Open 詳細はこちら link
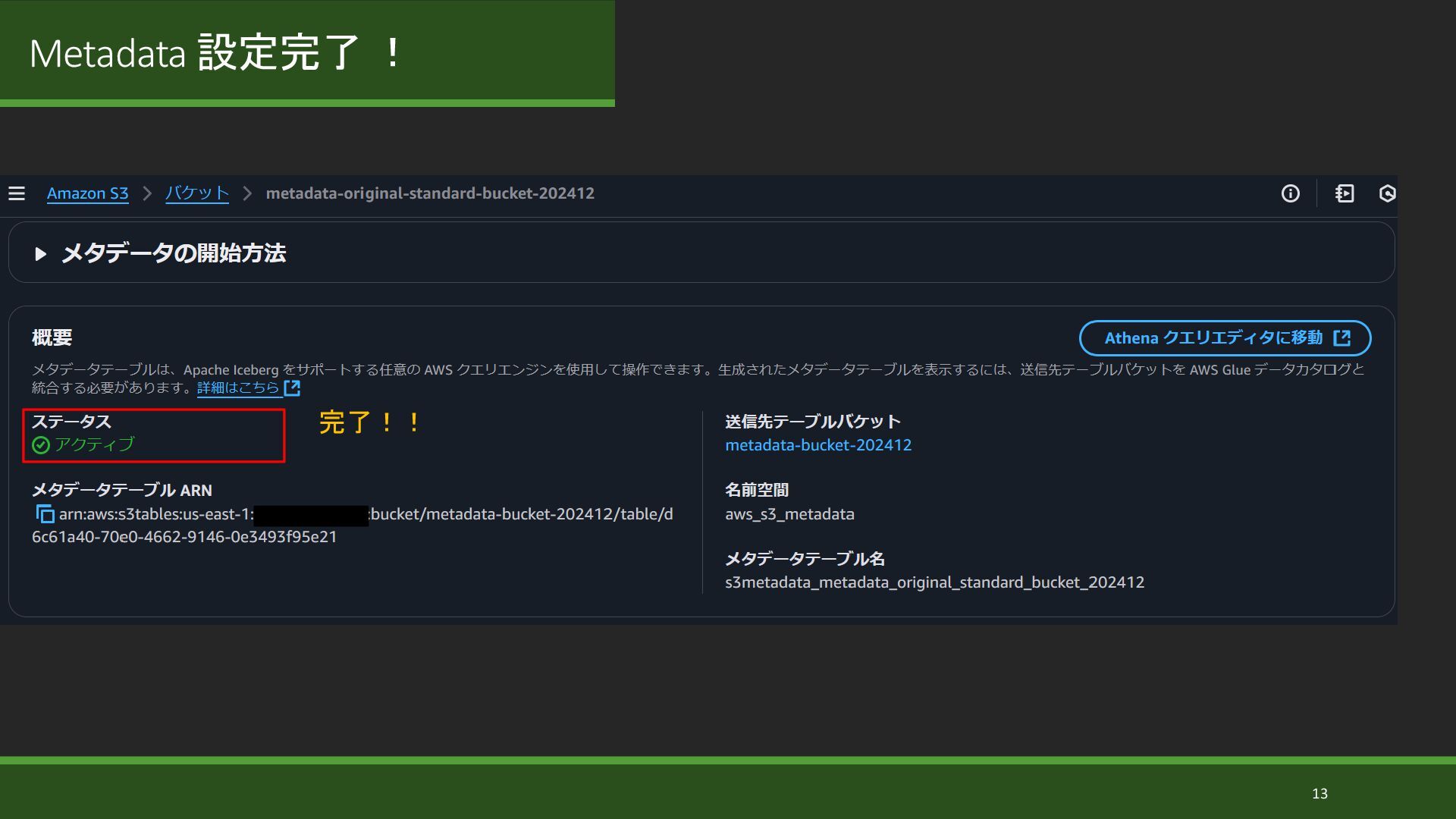This screenshot has width=1456, height=819. click(x=238, y=388)
